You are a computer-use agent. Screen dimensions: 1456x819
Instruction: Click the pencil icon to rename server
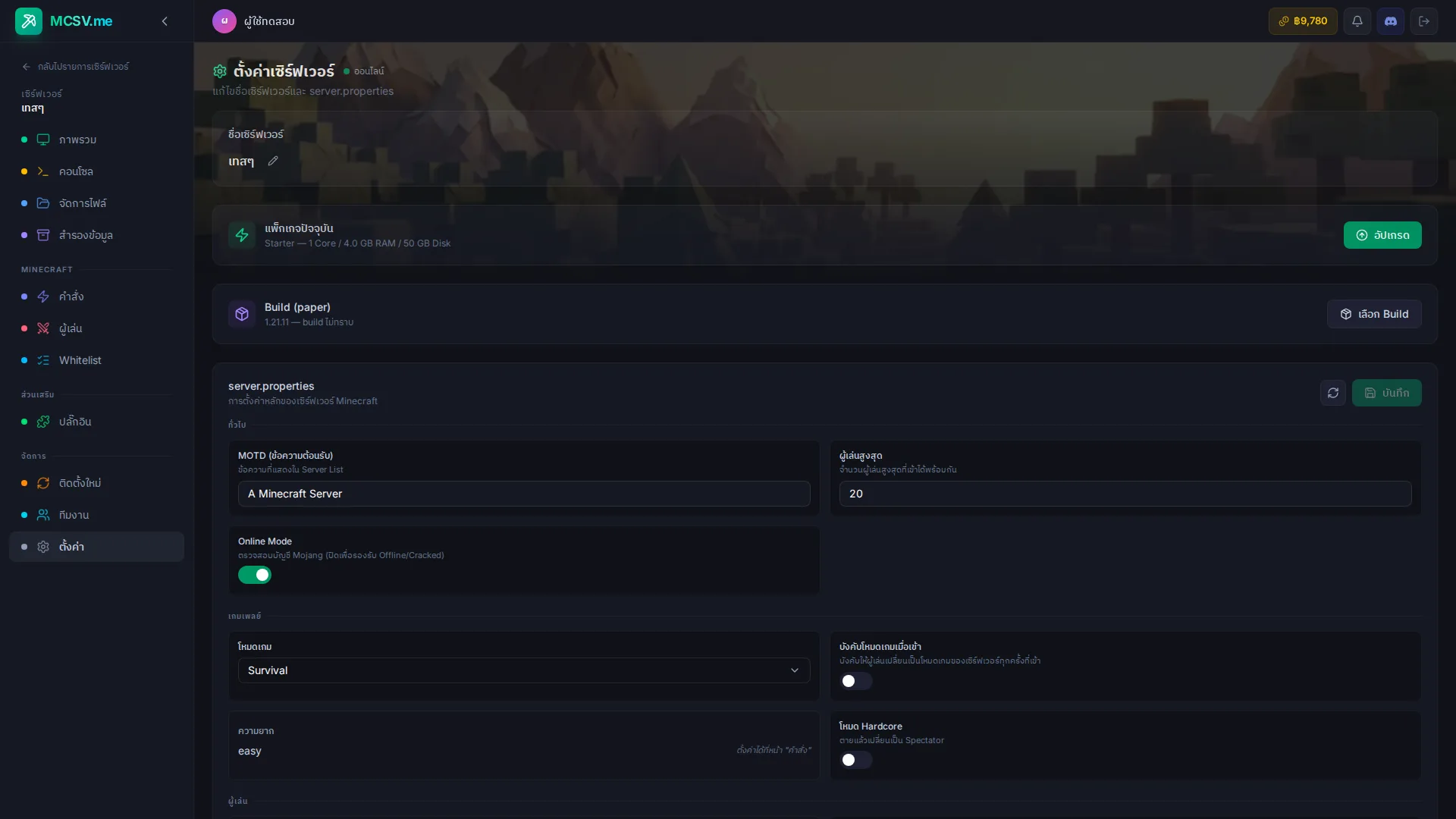273,161
